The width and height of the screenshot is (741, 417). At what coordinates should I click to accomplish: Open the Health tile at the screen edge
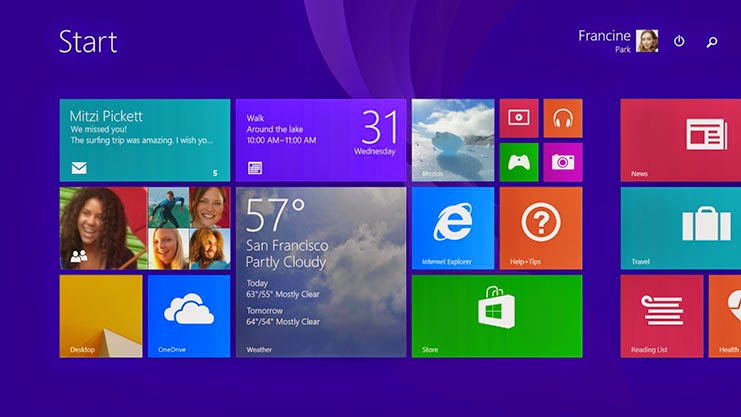(x=725, y=316)
